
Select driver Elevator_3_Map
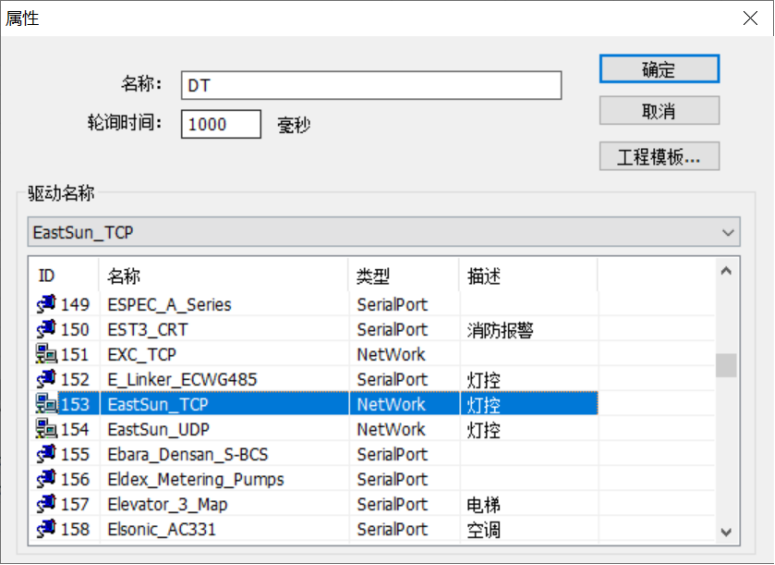click(x=168, y=504)
